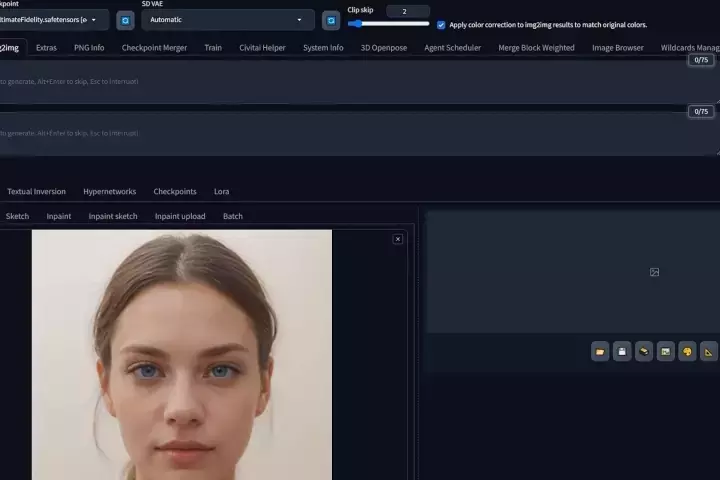Image resolution: width=720 pixels, height=480 pixels.
Task: Send image to inpaint palette icon
Action: click(x=687, y=352)
